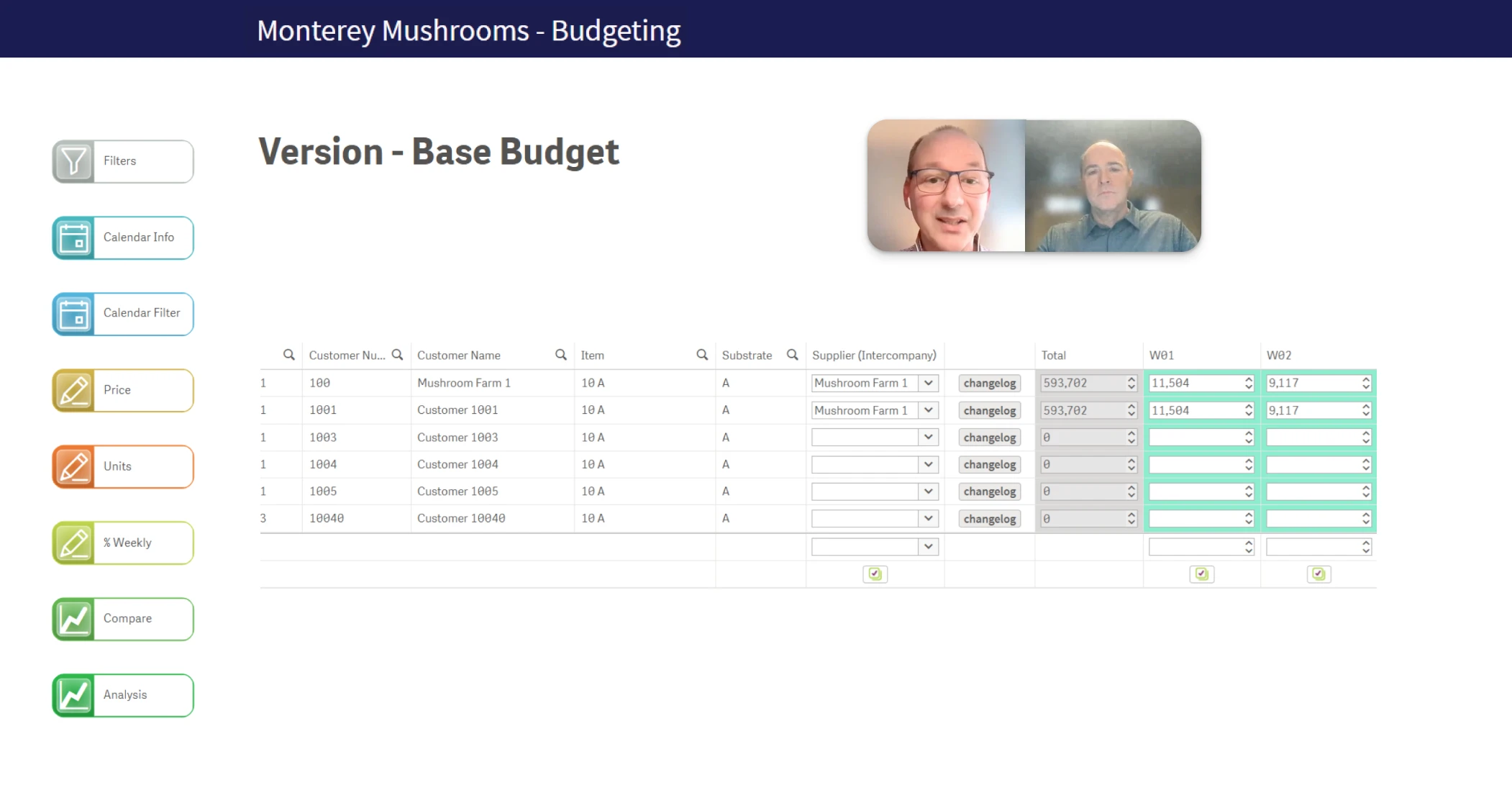This screenshot has height=806, width=1512.
Task: Open changelog for Mushroom Farm 1 row
Action: pos(990,383)
